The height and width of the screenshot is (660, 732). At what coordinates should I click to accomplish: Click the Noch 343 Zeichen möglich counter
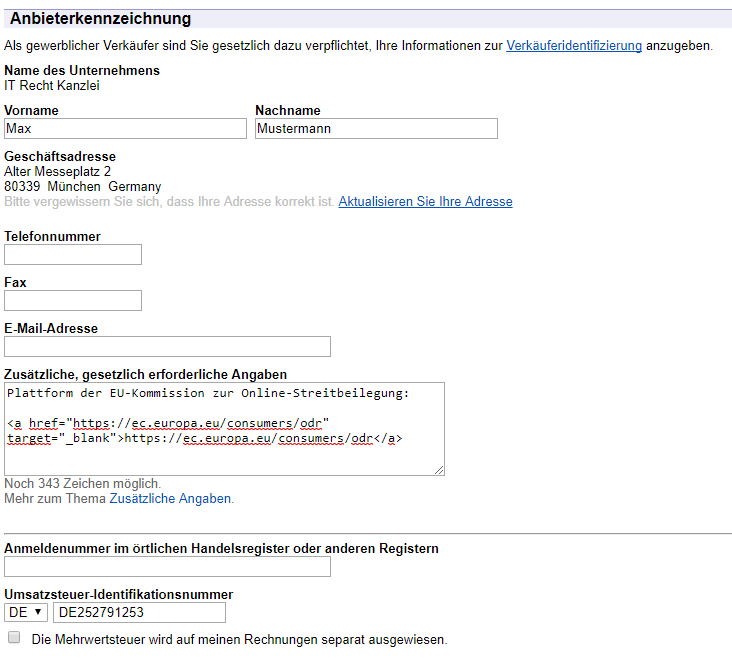point(82,483)
